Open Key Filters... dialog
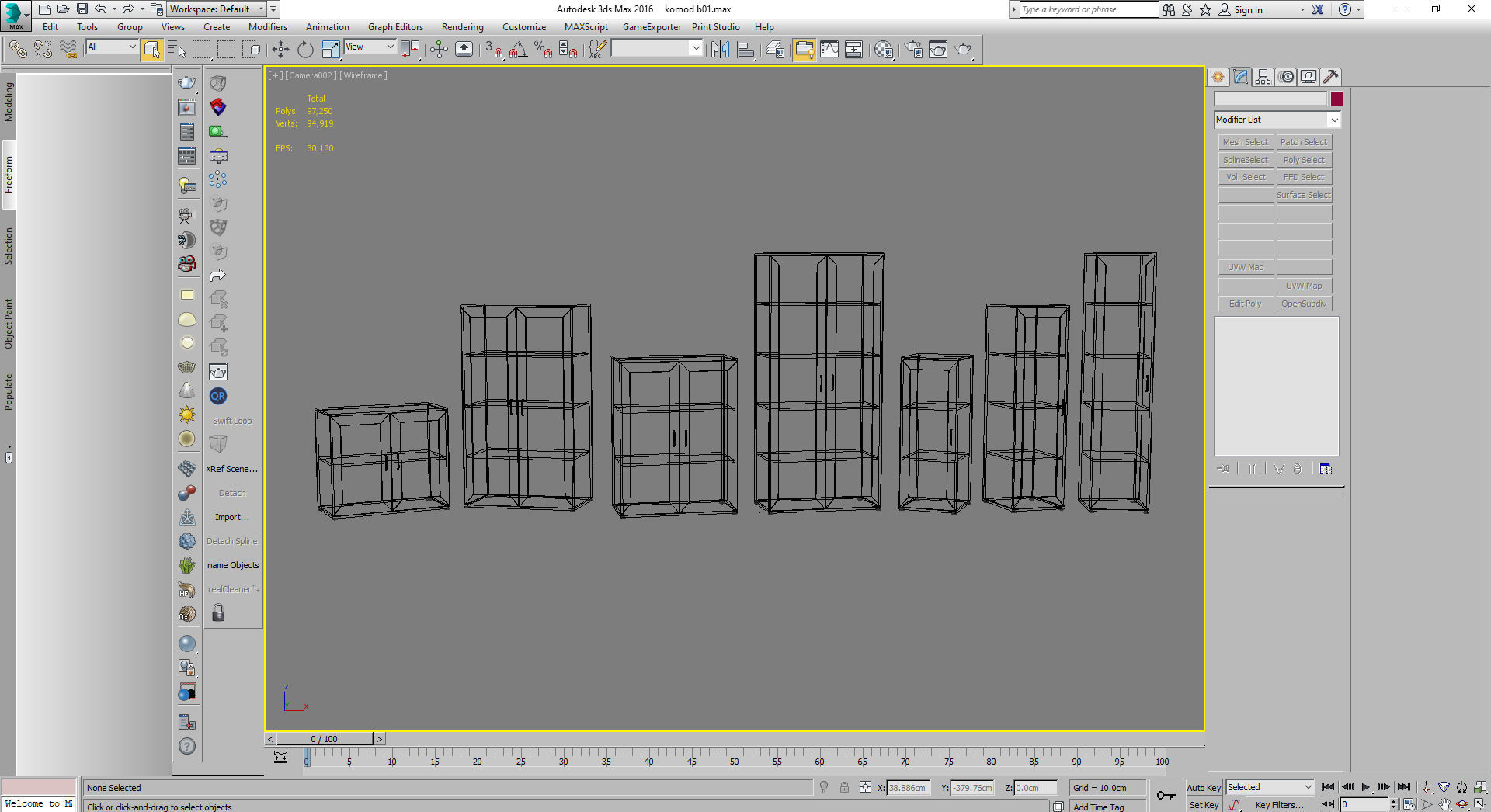Image resolution: width=1491 pixels, height=812 pixels. coord(1279,805)
